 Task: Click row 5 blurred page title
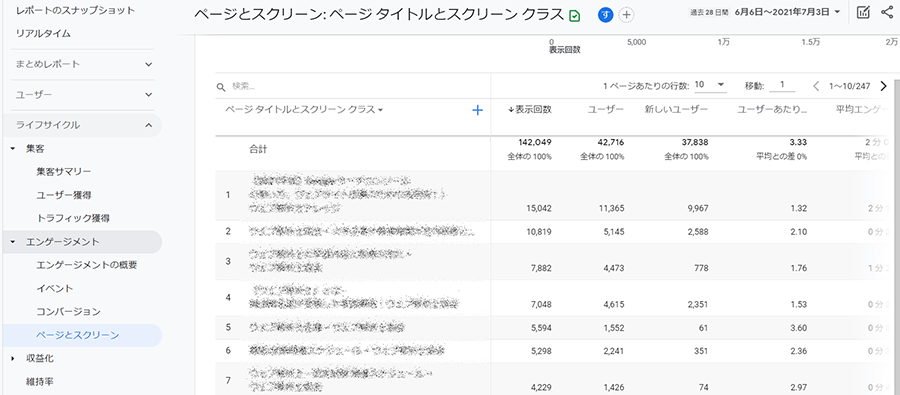327,327
